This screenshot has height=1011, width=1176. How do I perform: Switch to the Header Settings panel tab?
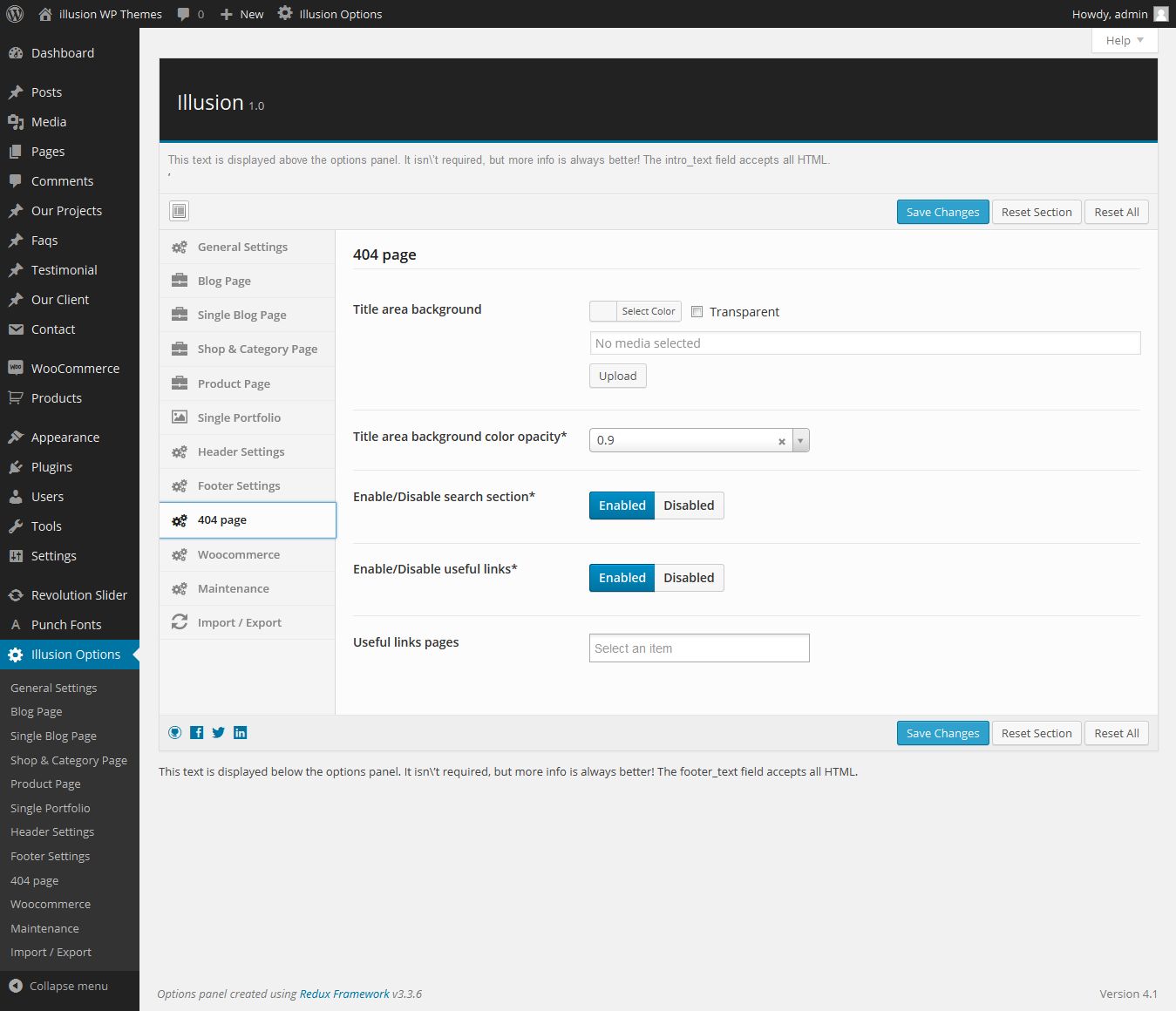coord(248,451)
